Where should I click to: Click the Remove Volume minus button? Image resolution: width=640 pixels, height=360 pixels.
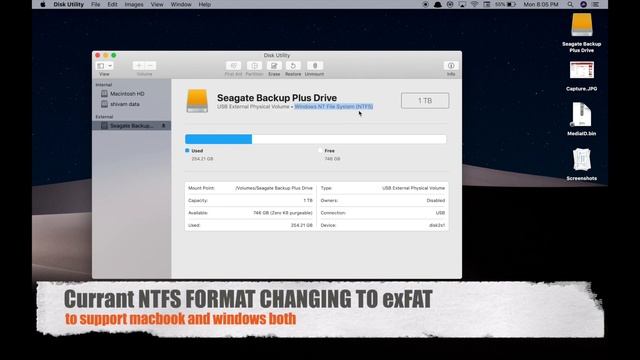150,66
